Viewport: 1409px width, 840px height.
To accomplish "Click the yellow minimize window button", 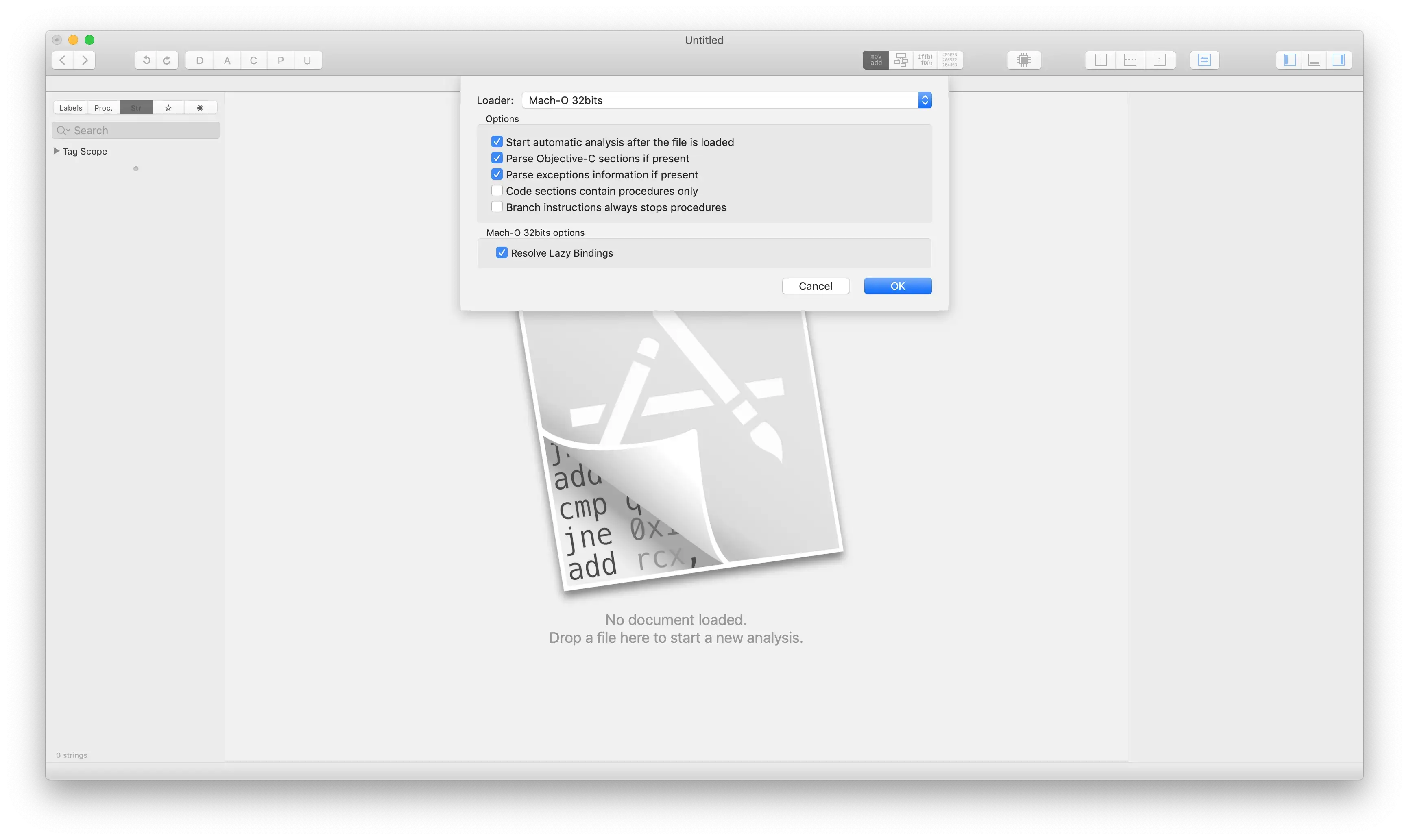I will tap(73, 39).
